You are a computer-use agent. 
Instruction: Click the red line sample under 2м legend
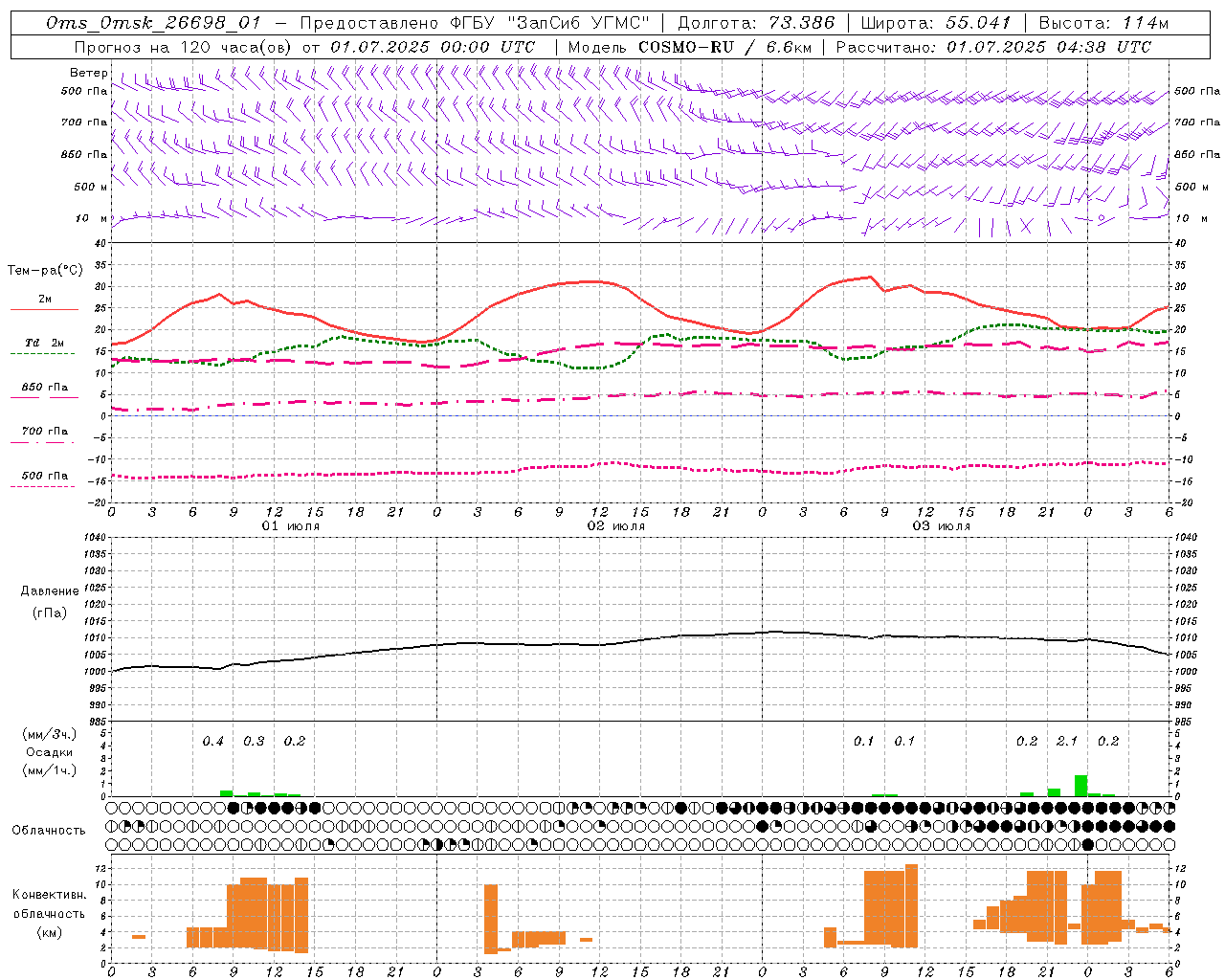pyautogui.click(x=44, y=310)
